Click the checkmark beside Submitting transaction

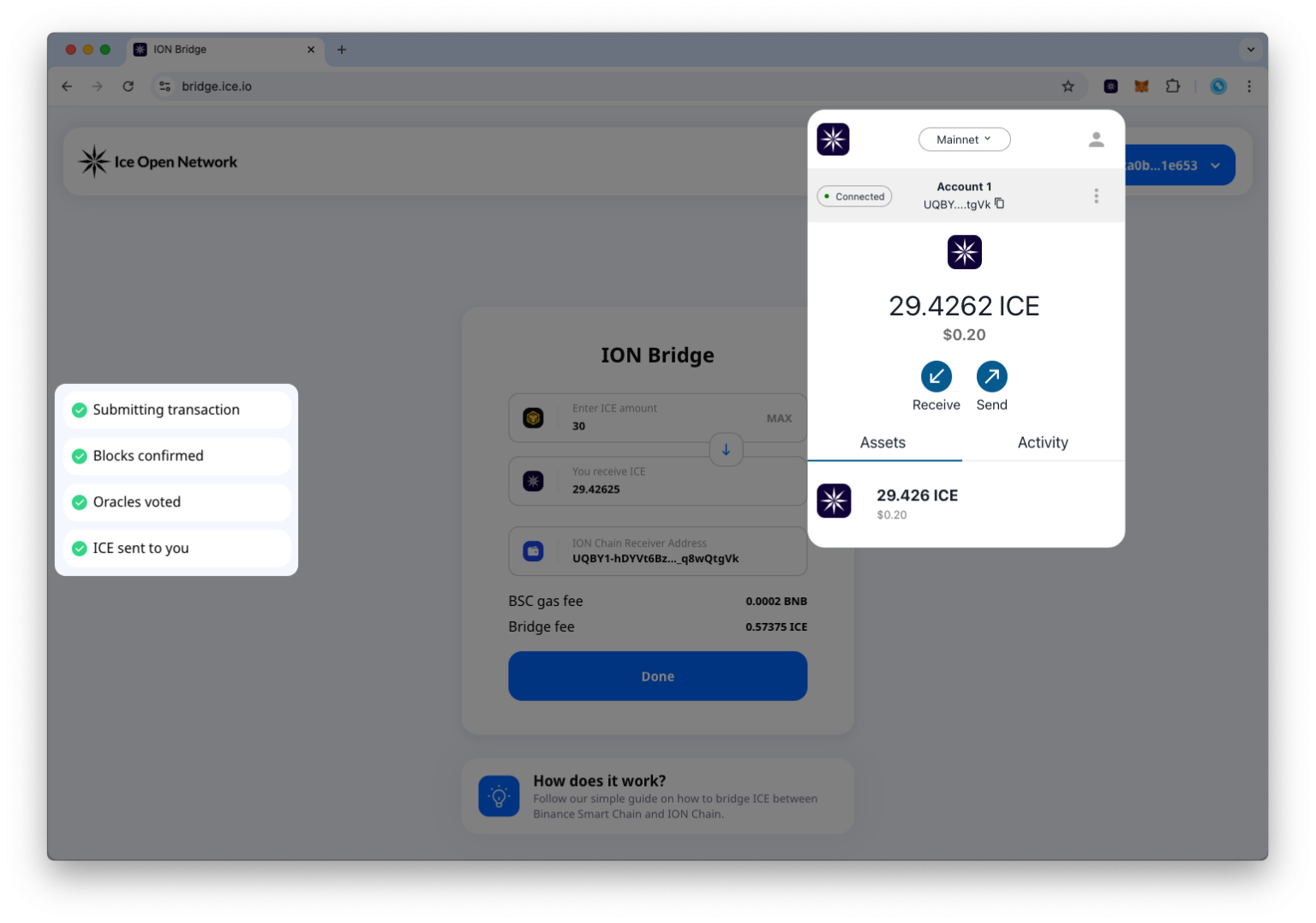(x=79, y=410)
